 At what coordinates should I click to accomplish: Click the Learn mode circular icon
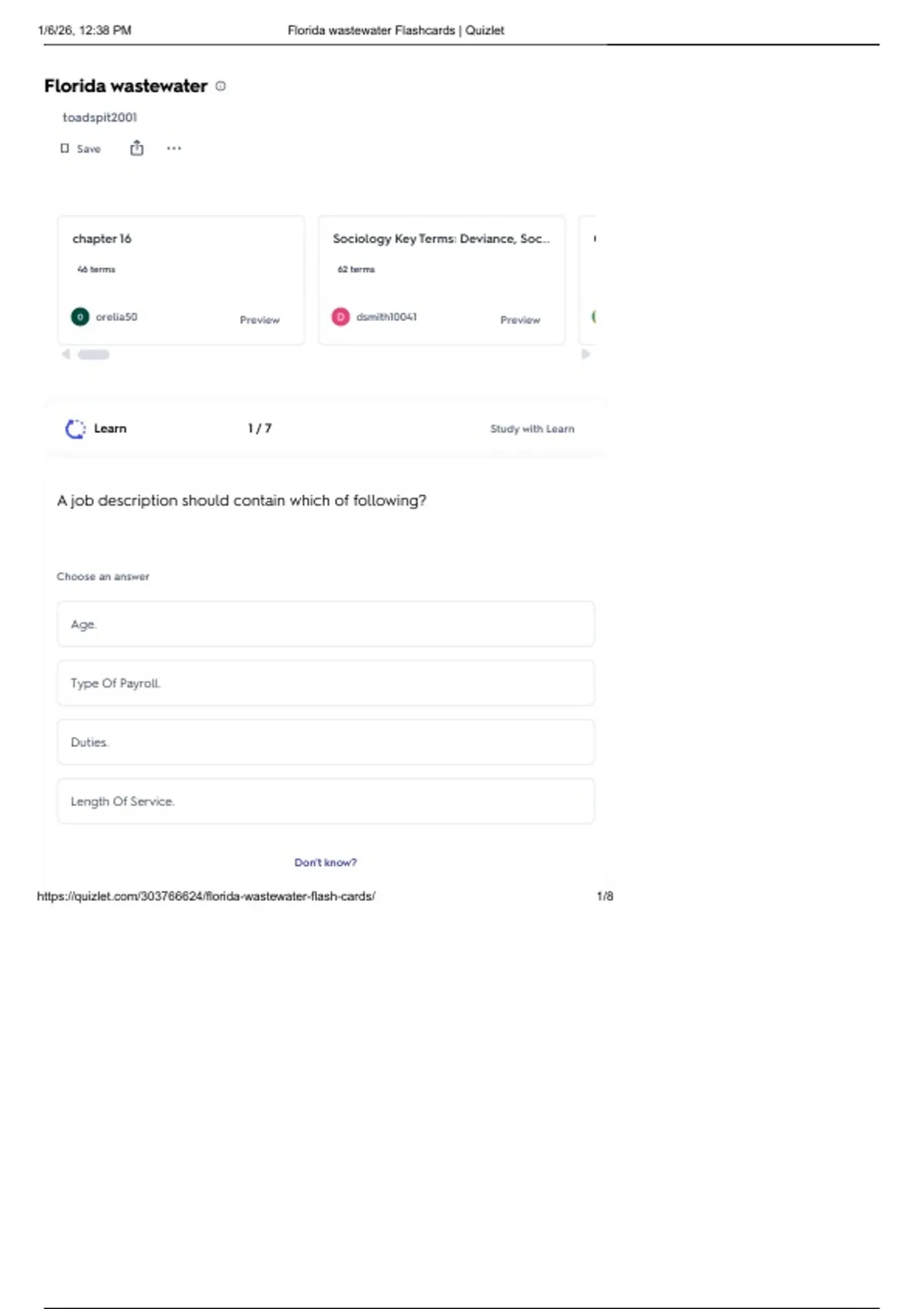75,429
